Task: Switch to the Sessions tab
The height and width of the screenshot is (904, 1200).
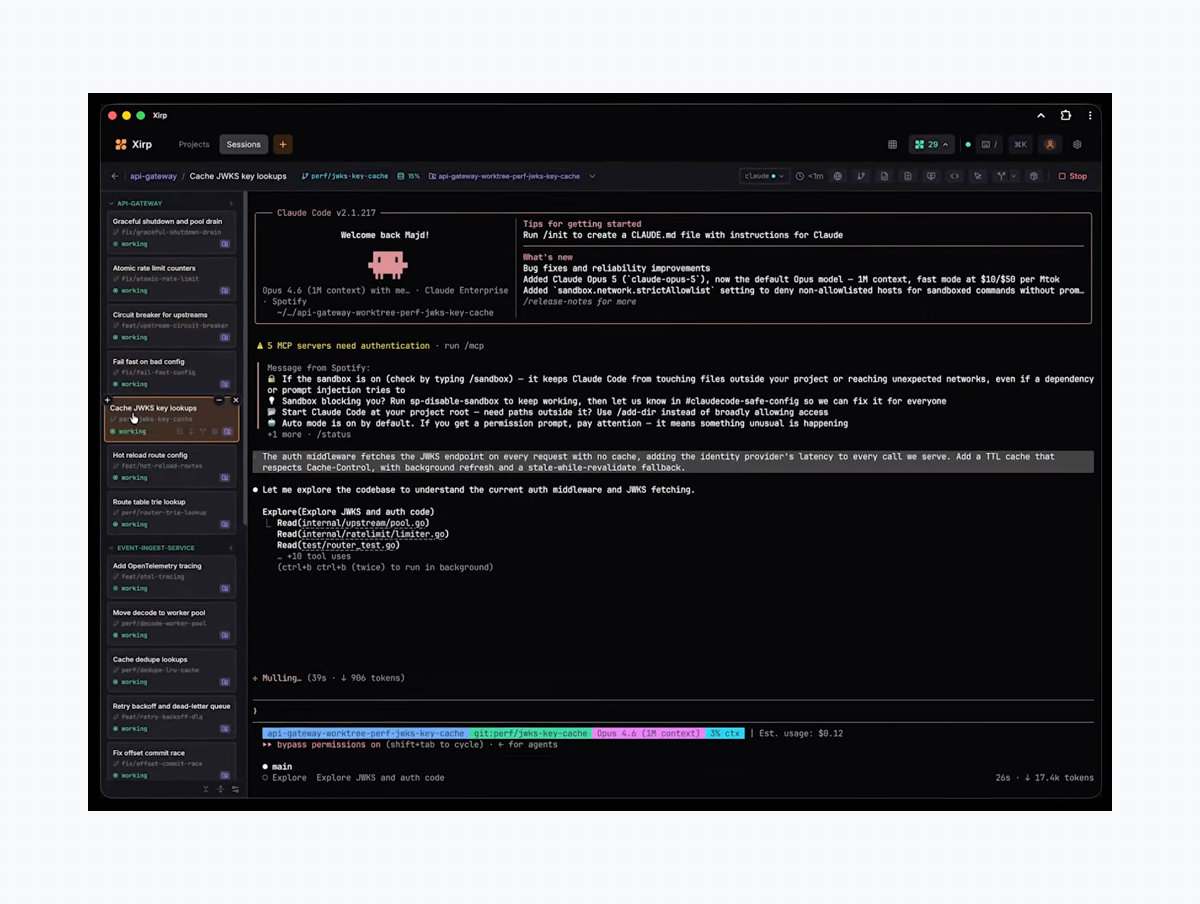Action: click(x=243, y=144)
